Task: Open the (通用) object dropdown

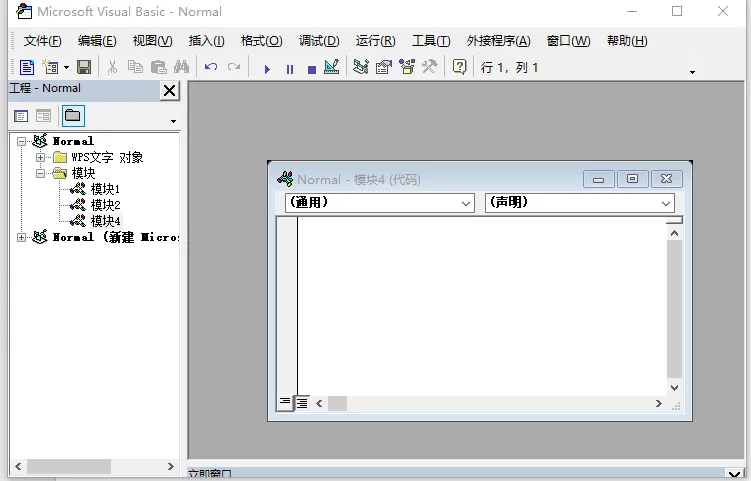Action: coord(379,203)
